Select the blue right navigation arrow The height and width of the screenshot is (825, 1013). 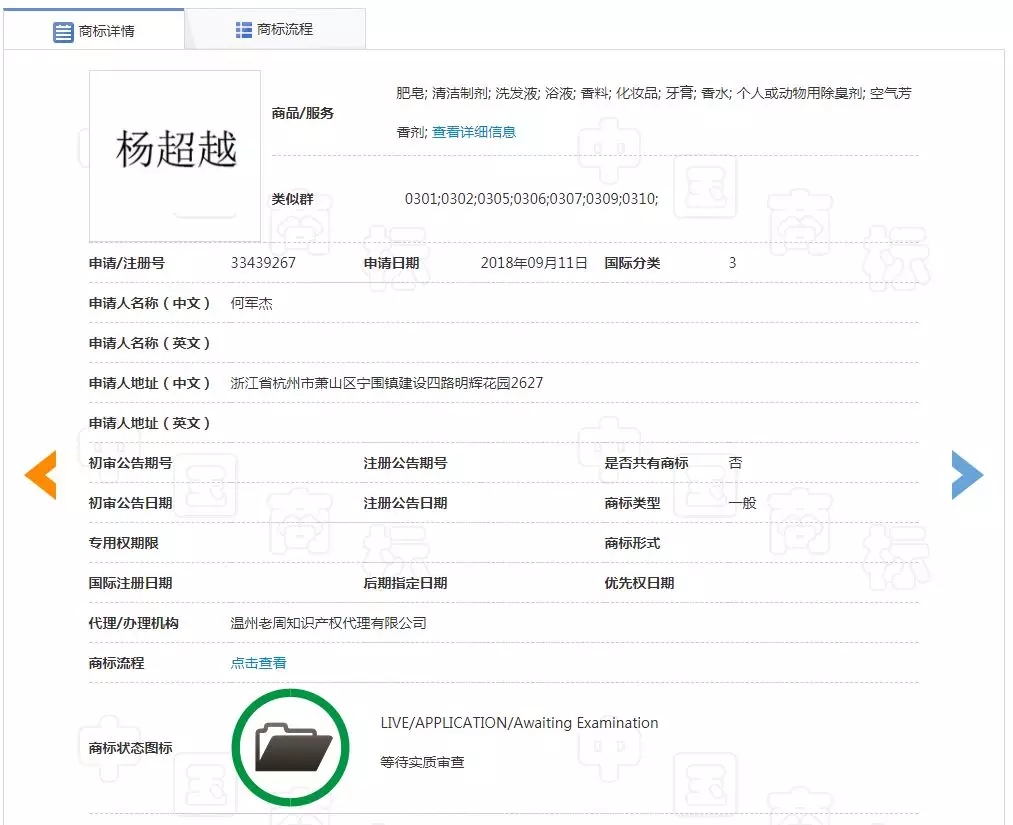[967, 475]
